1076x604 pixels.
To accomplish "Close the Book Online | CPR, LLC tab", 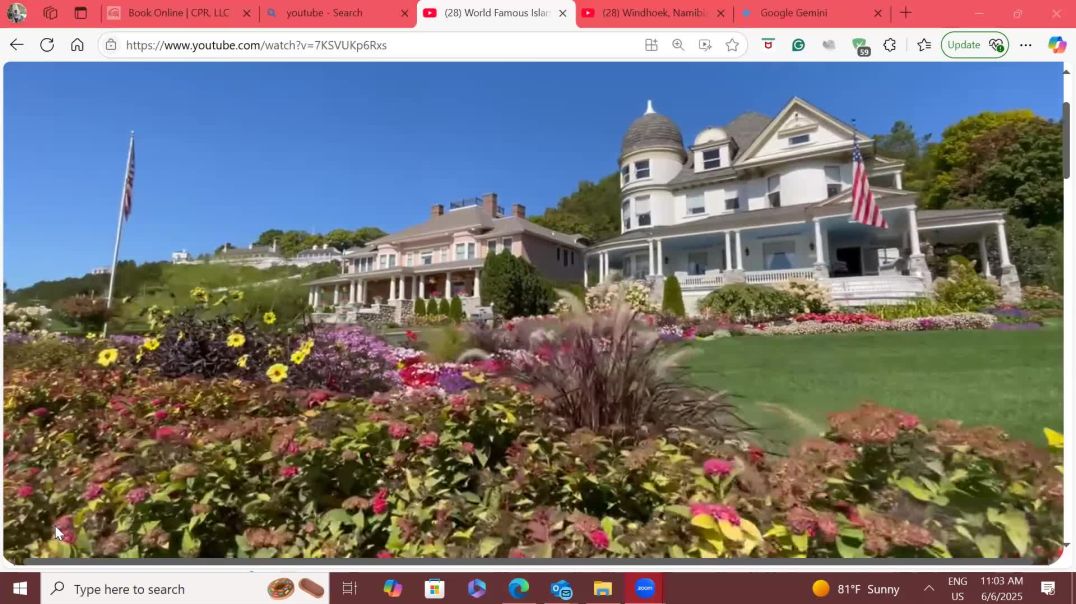I will point(247,13).
